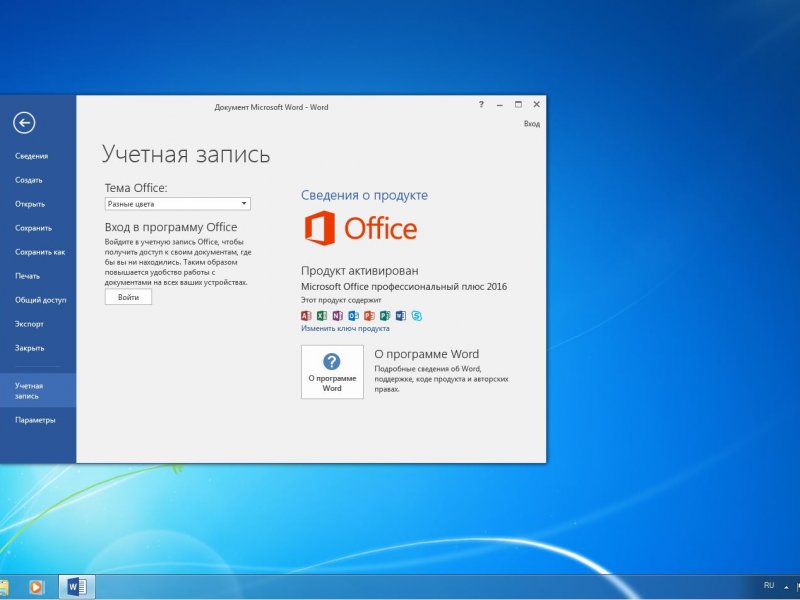Open the Тема Office dropdown
The width and height of the screenshot is (800, 600).
click(x=178, y=204)
